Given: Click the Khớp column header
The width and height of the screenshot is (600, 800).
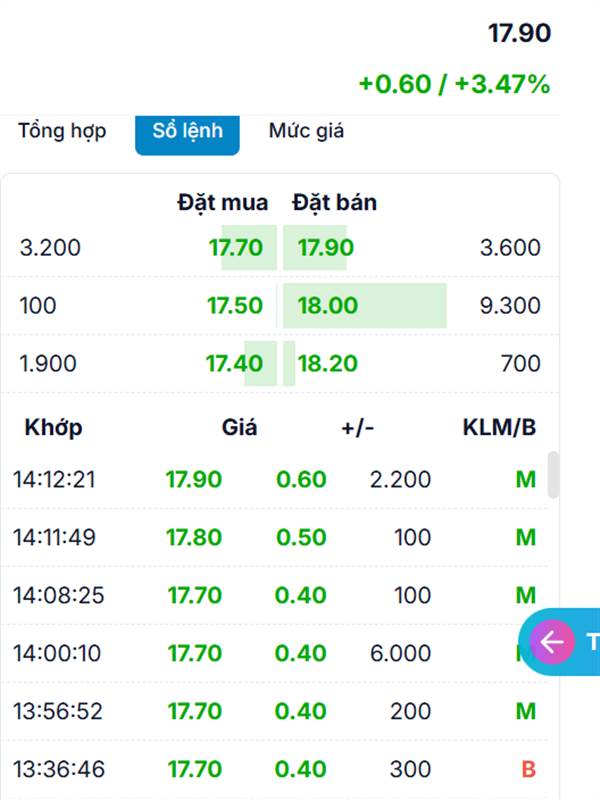Looking at the screenshot, I should point(53,428).
